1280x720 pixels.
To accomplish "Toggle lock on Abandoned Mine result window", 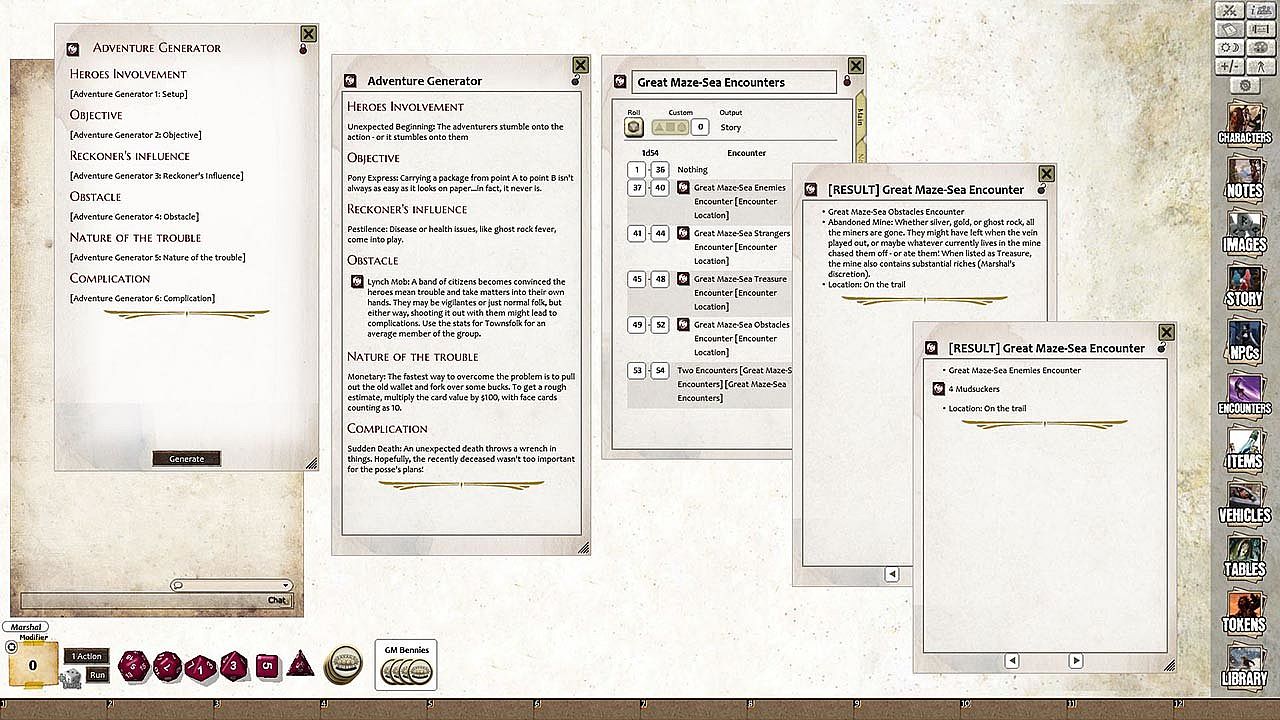I will pyautogui.click(x=1041, y=188).
